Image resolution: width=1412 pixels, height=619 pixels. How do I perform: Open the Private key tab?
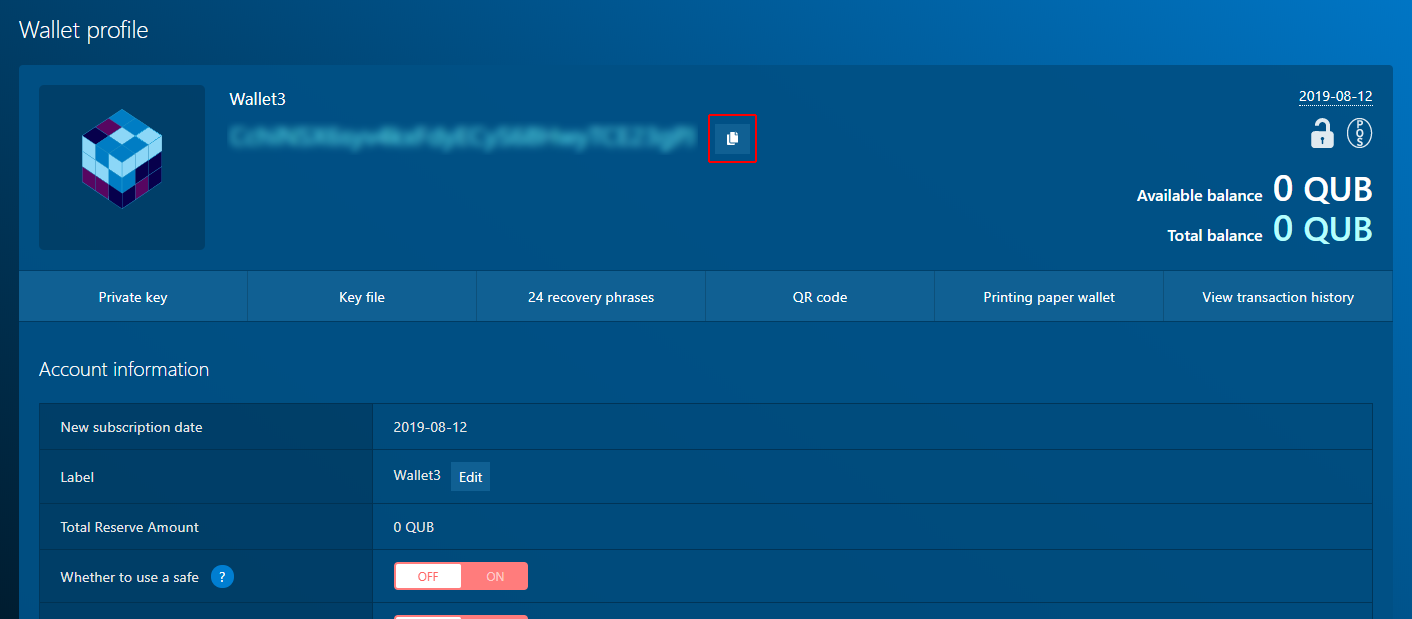click(x=133, y=297)
